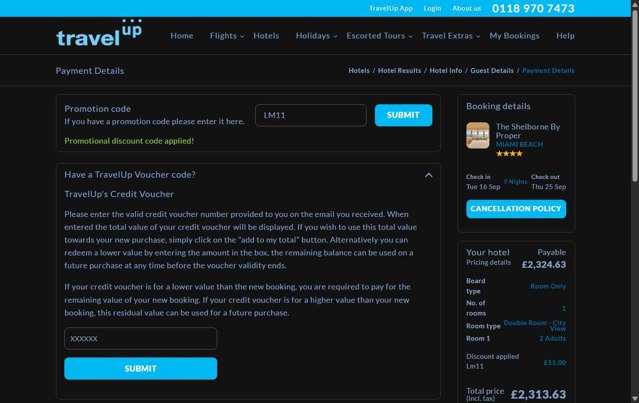Screen dimensions: 639x403
Task: Click the Payment Details breadcrumb
Action: point(548,70)
